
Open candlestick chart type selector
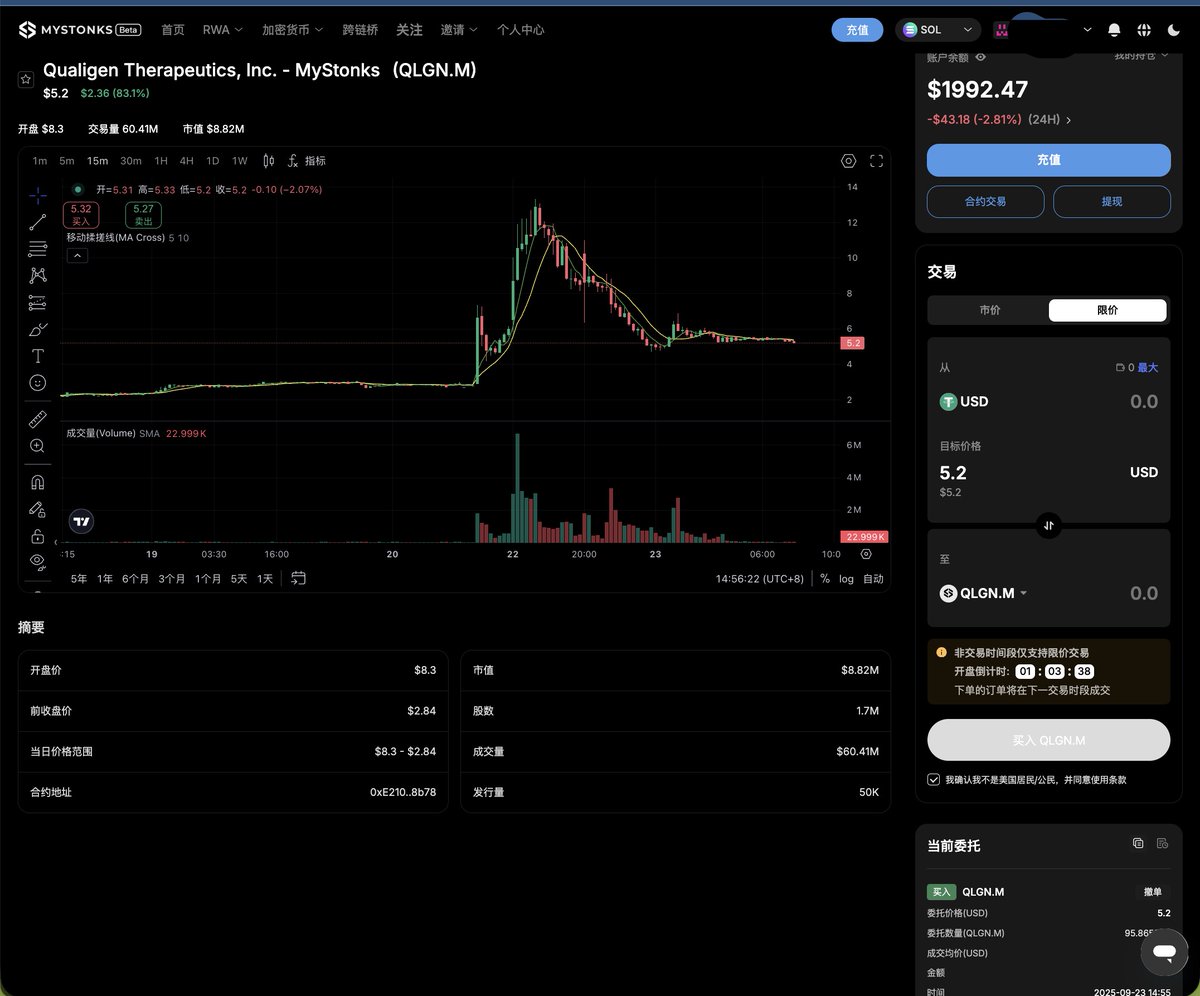point(268,161)
